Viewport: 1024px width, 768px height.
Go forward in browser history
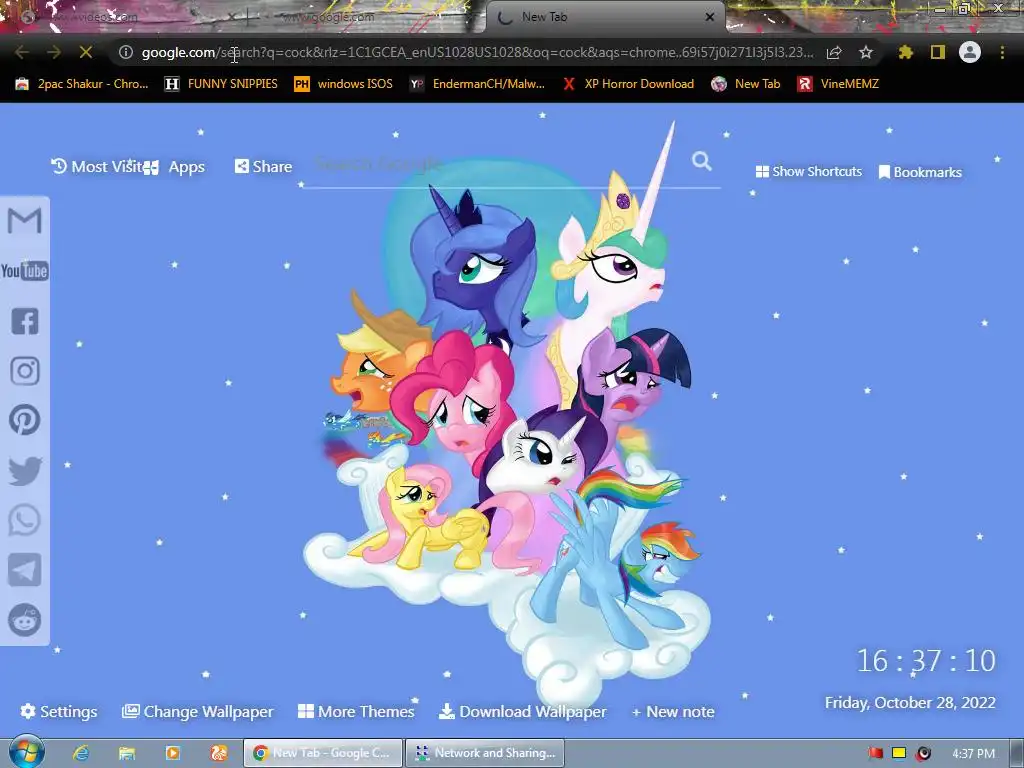(54, 52)
